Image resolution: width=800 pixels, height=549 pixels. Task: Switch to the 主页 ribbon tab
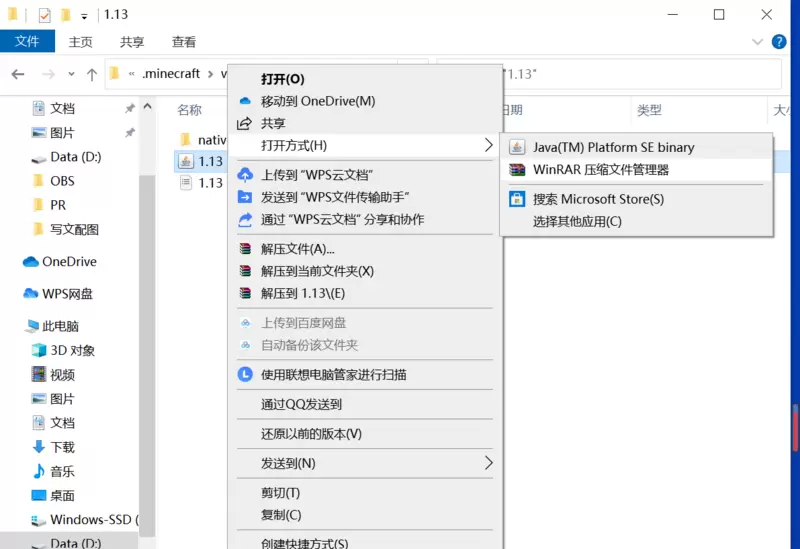81,42
